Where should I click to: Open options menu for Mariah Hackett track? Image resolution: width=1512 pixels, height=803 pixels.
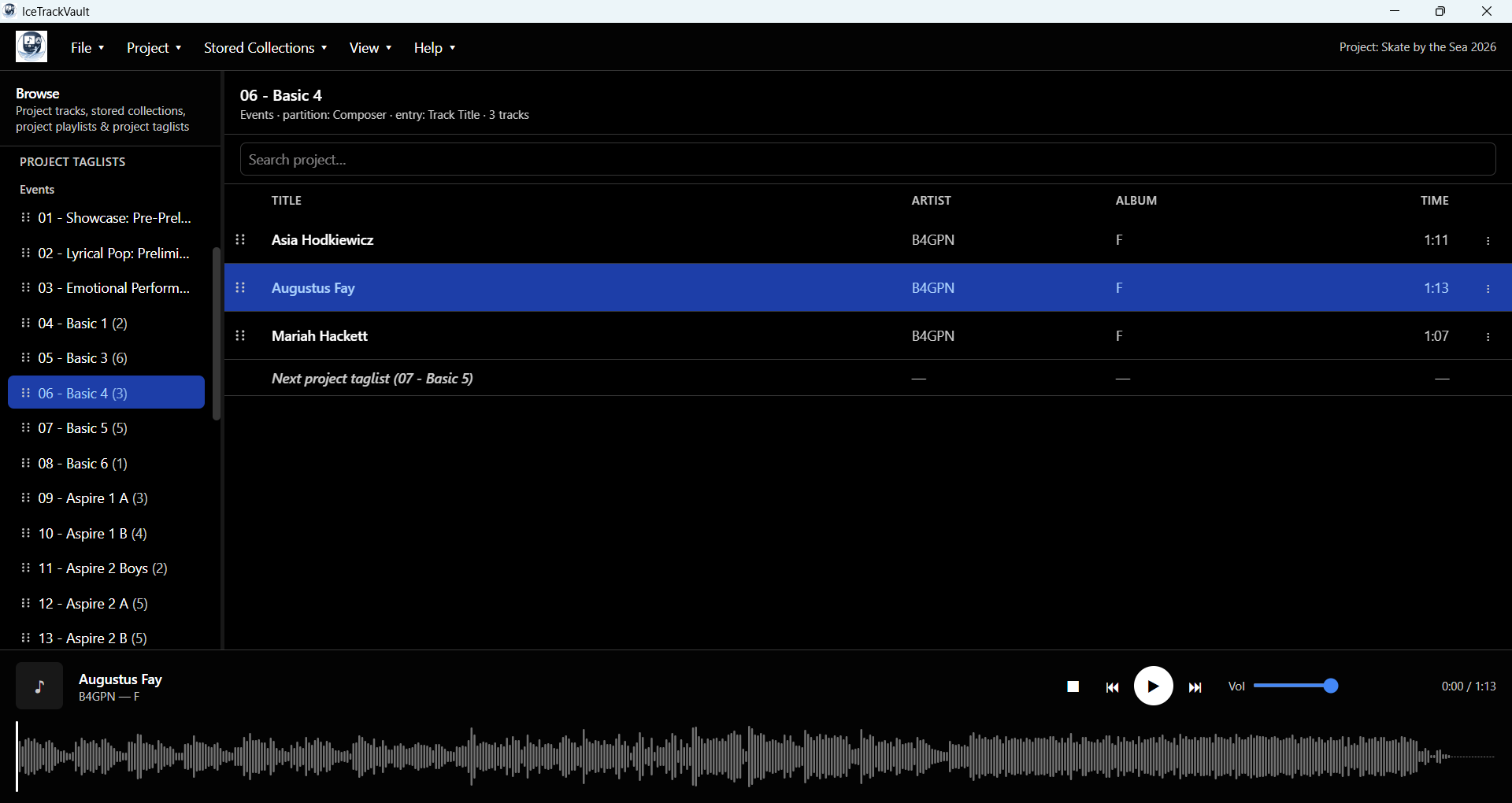(1488, 336)
